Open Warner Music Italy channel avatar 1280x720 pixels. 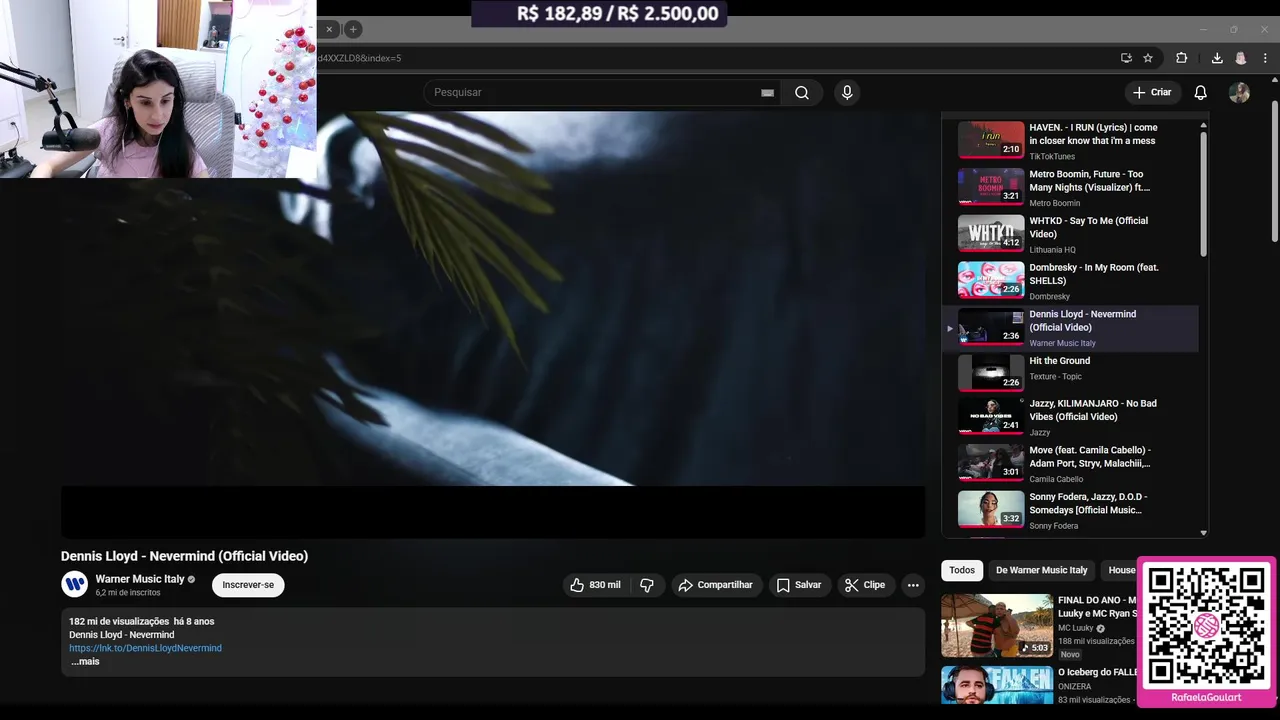tap(74, 584)
